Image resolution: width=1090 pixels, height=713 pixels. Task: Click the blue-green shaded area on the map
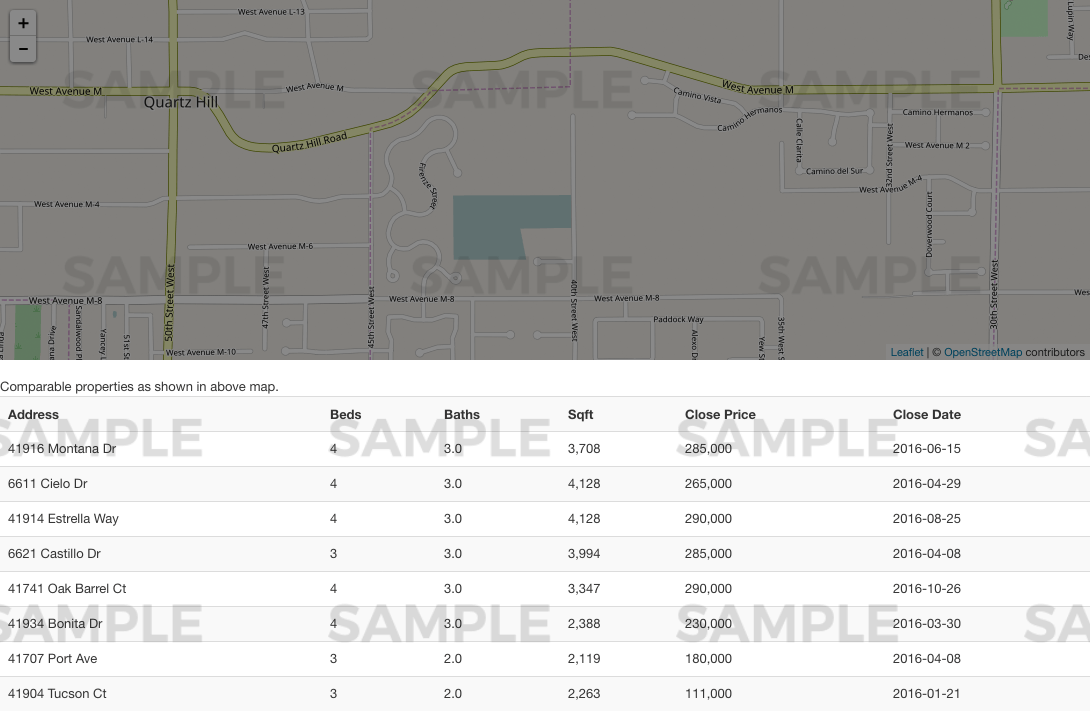pos(490,226)
